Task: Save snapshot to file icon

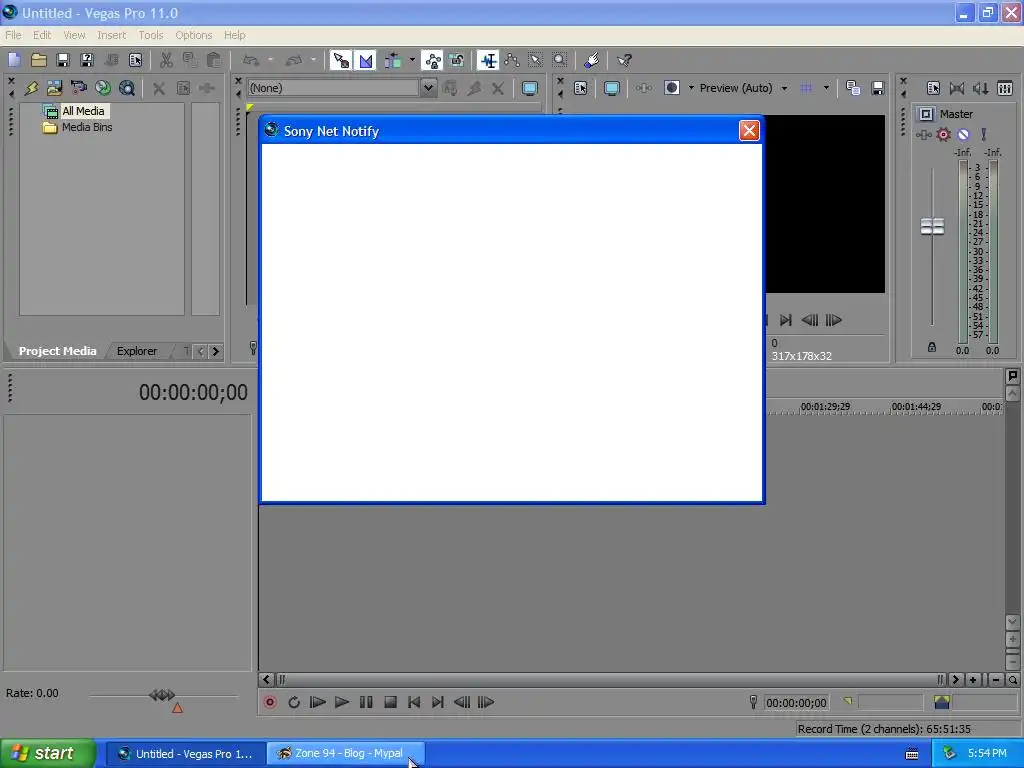Action: [877, 88]
